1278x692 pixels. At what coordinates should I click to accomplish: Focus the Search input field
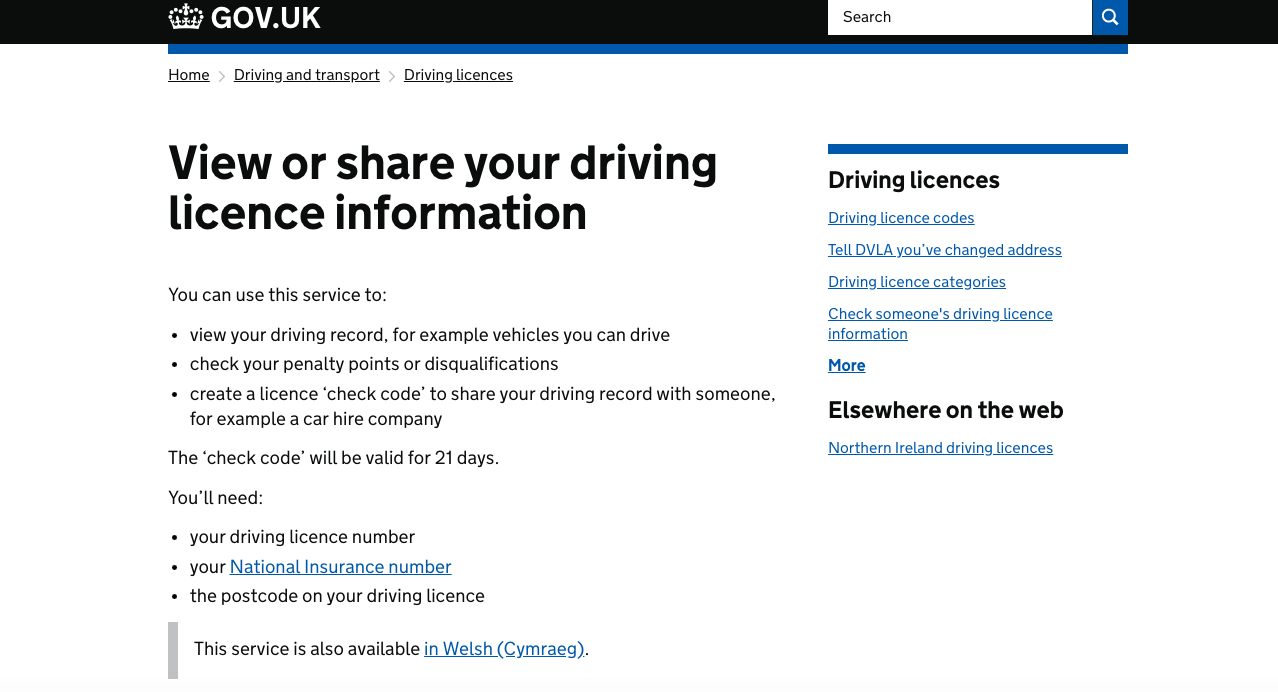click(960, 17)
